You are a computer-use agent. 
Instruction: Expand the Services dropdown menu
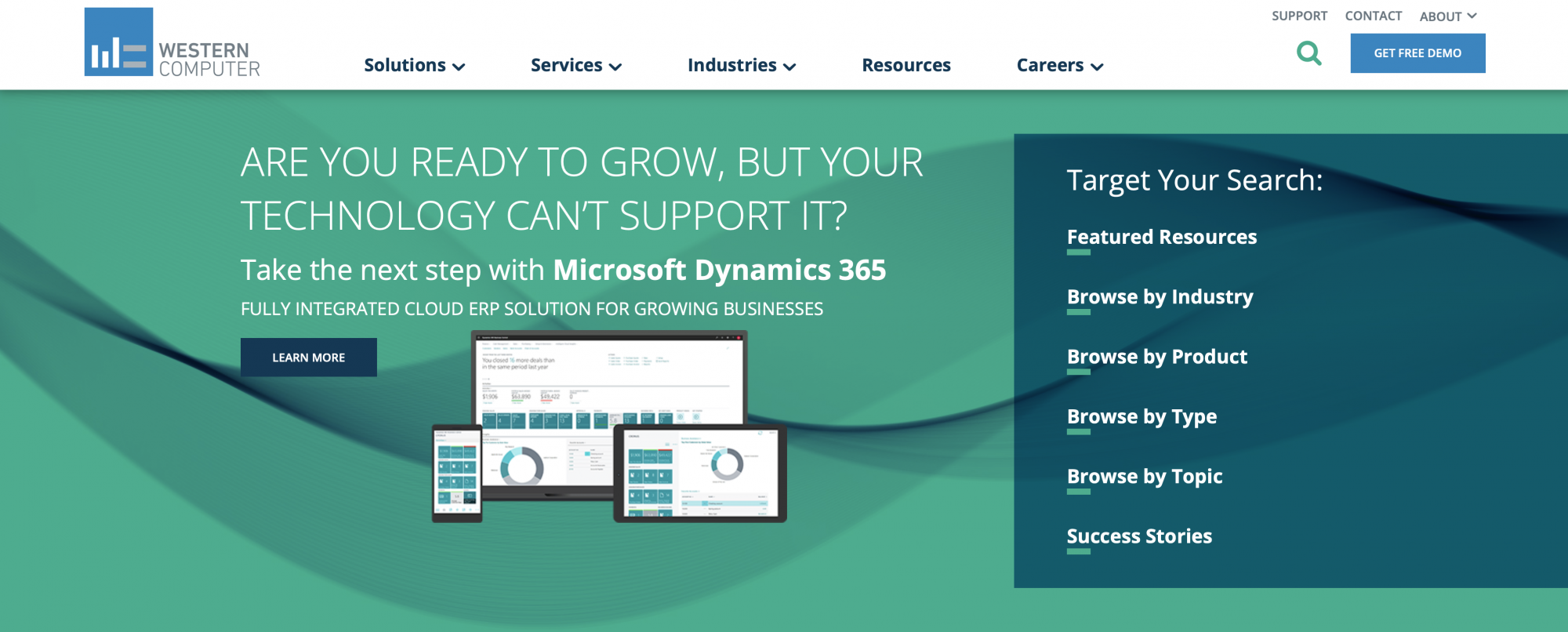coord(576,65)
